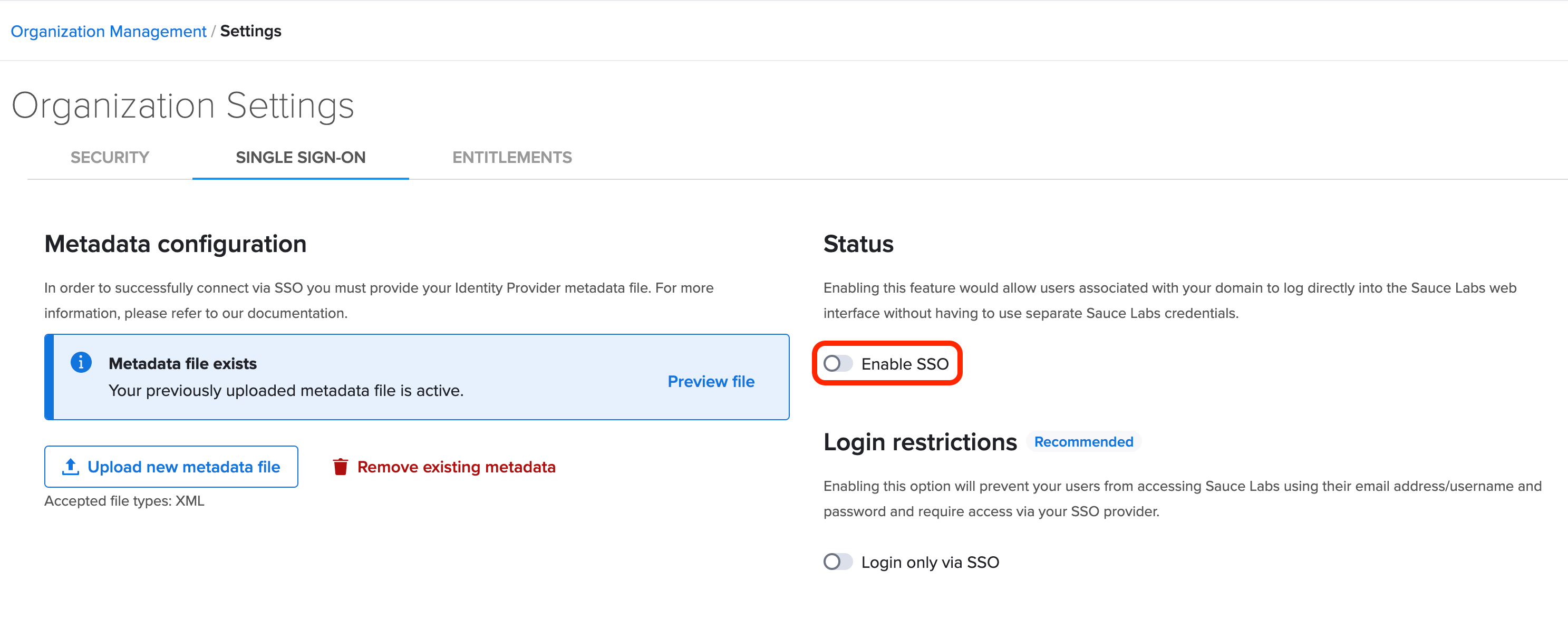
Task: Disable the Enable SSO switch
Action: pos(838,363)
